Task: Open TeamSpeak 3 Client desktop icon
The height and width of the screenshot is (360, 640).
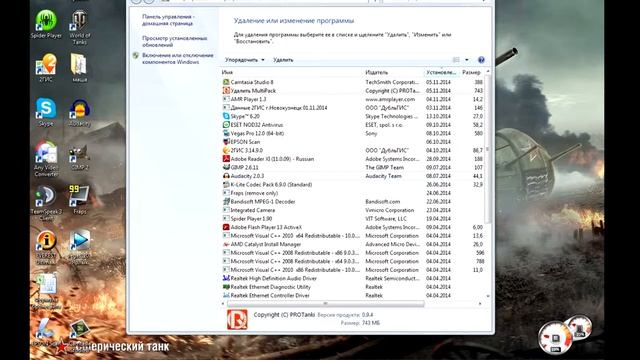Action: 46,203
